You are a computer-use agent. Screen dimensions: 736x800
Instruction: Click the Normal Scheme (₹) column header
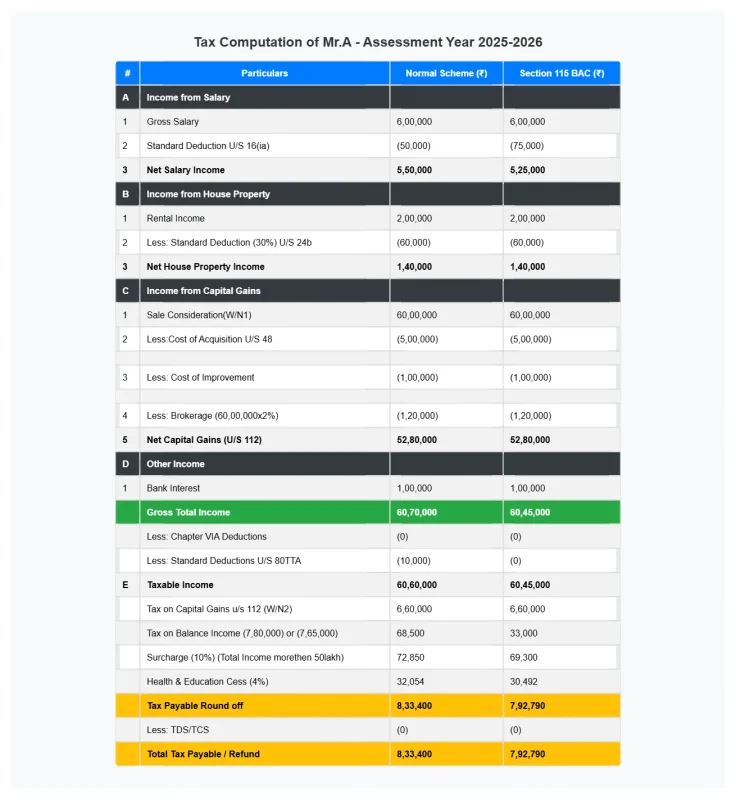tap(445, 73)
